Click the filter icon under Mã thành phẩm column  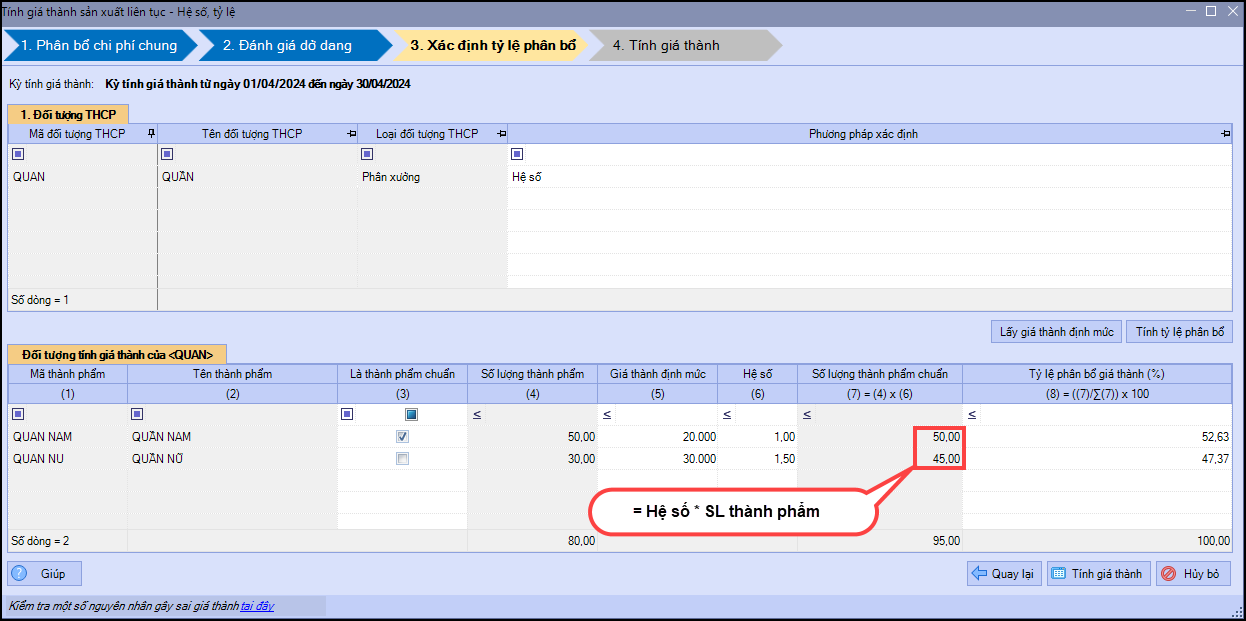point(18,414)
